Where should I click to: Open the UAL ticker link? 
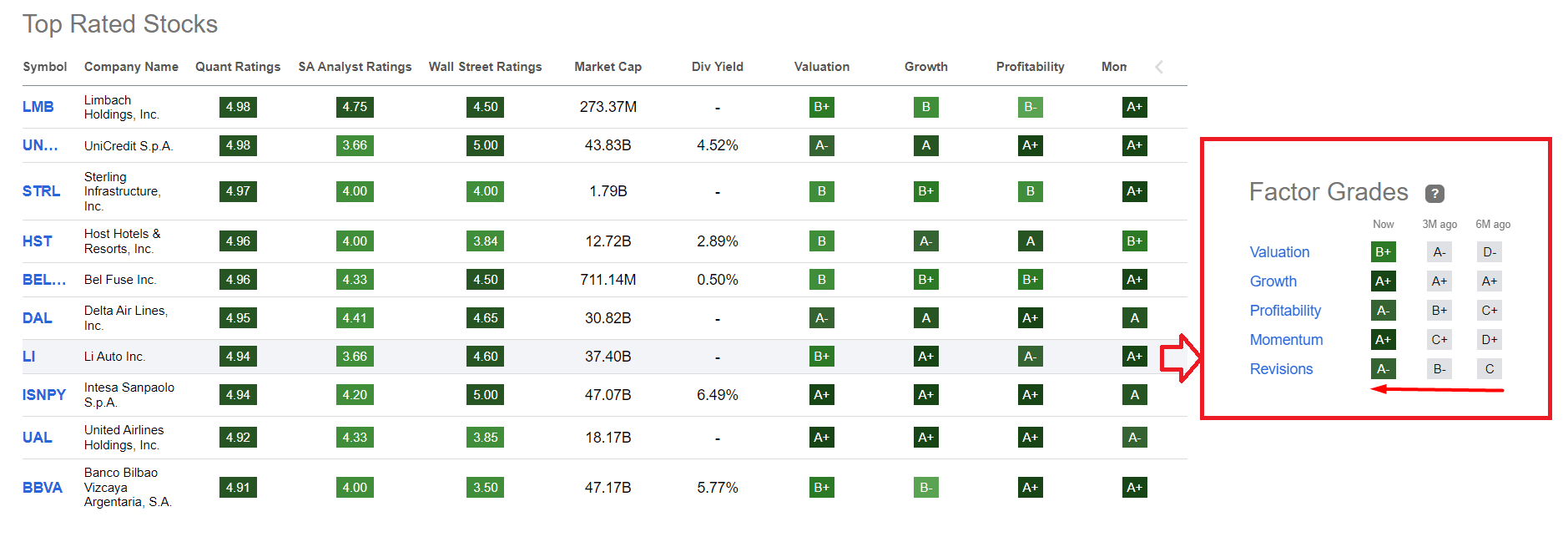(38, 438)
